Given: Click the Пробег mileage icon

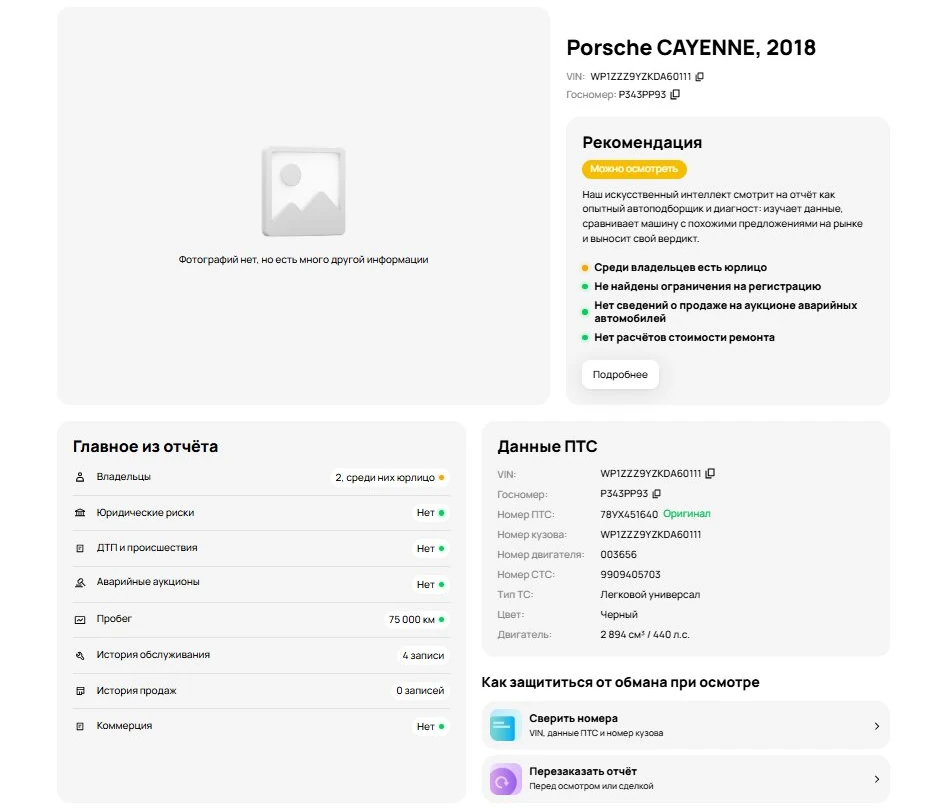Looking at the screenshot, I should pos(80,620).
